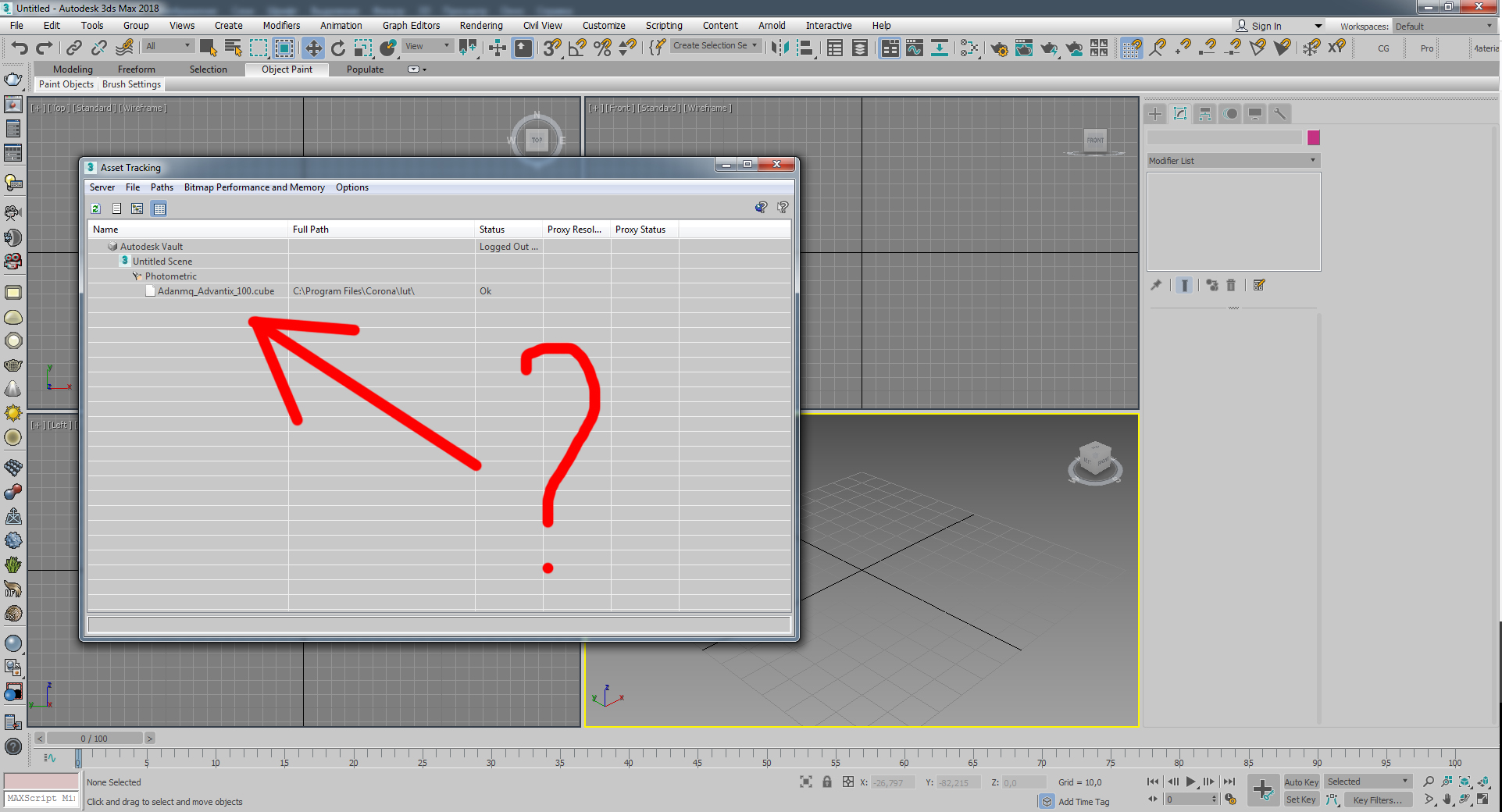Toggle Auto Key animation mode
The width and height of the screenshot is (1502, 812).
pyautogui.click(x=1301, y=782)
